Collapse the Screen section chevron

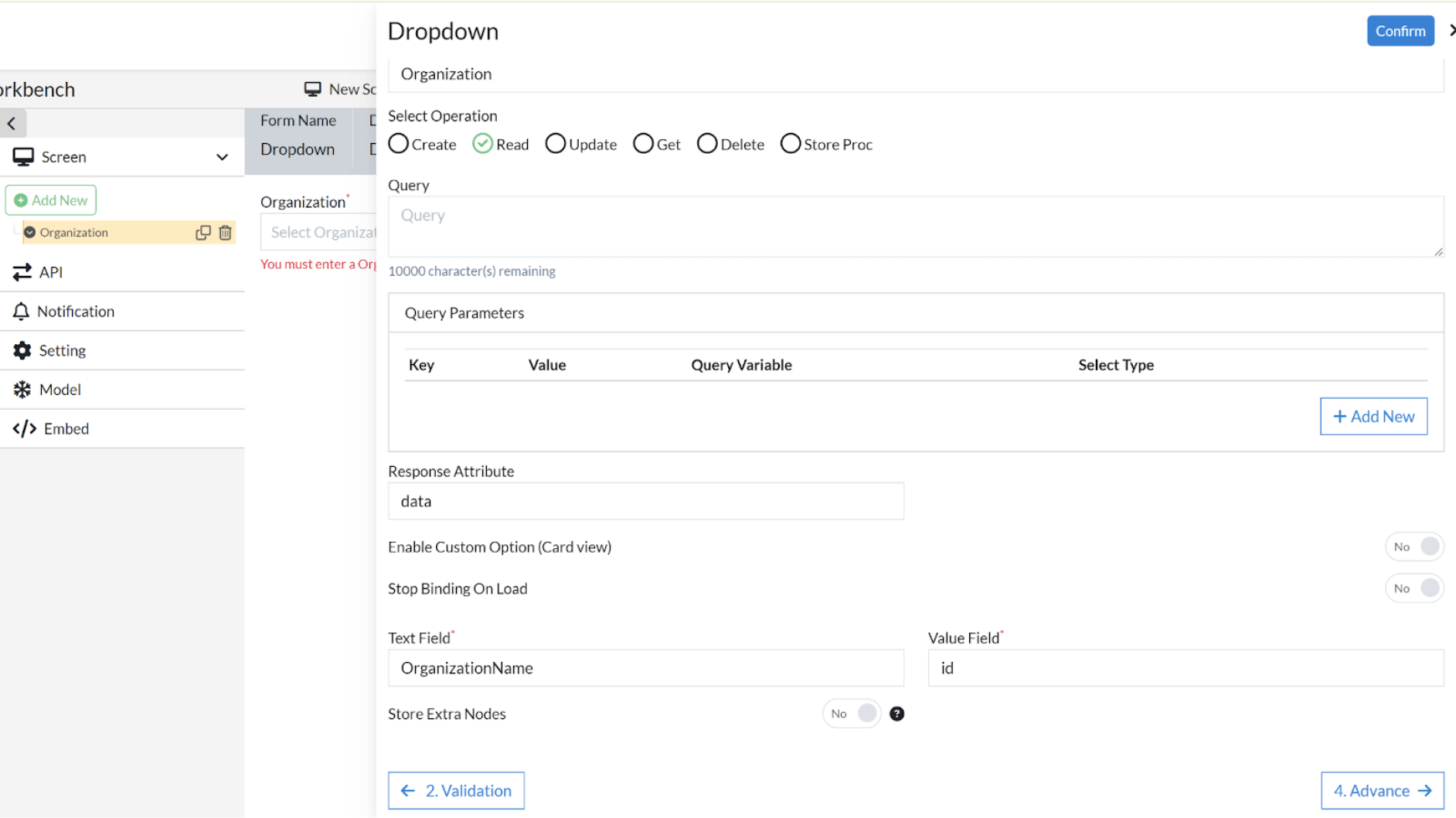coord(223,156)
